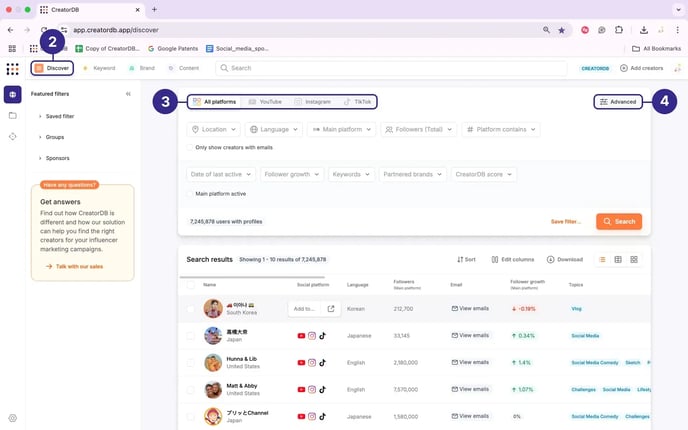Toggle the Main platform active checkbox
This screenshot has width=688, height=430.
click(x=190, y=194)
